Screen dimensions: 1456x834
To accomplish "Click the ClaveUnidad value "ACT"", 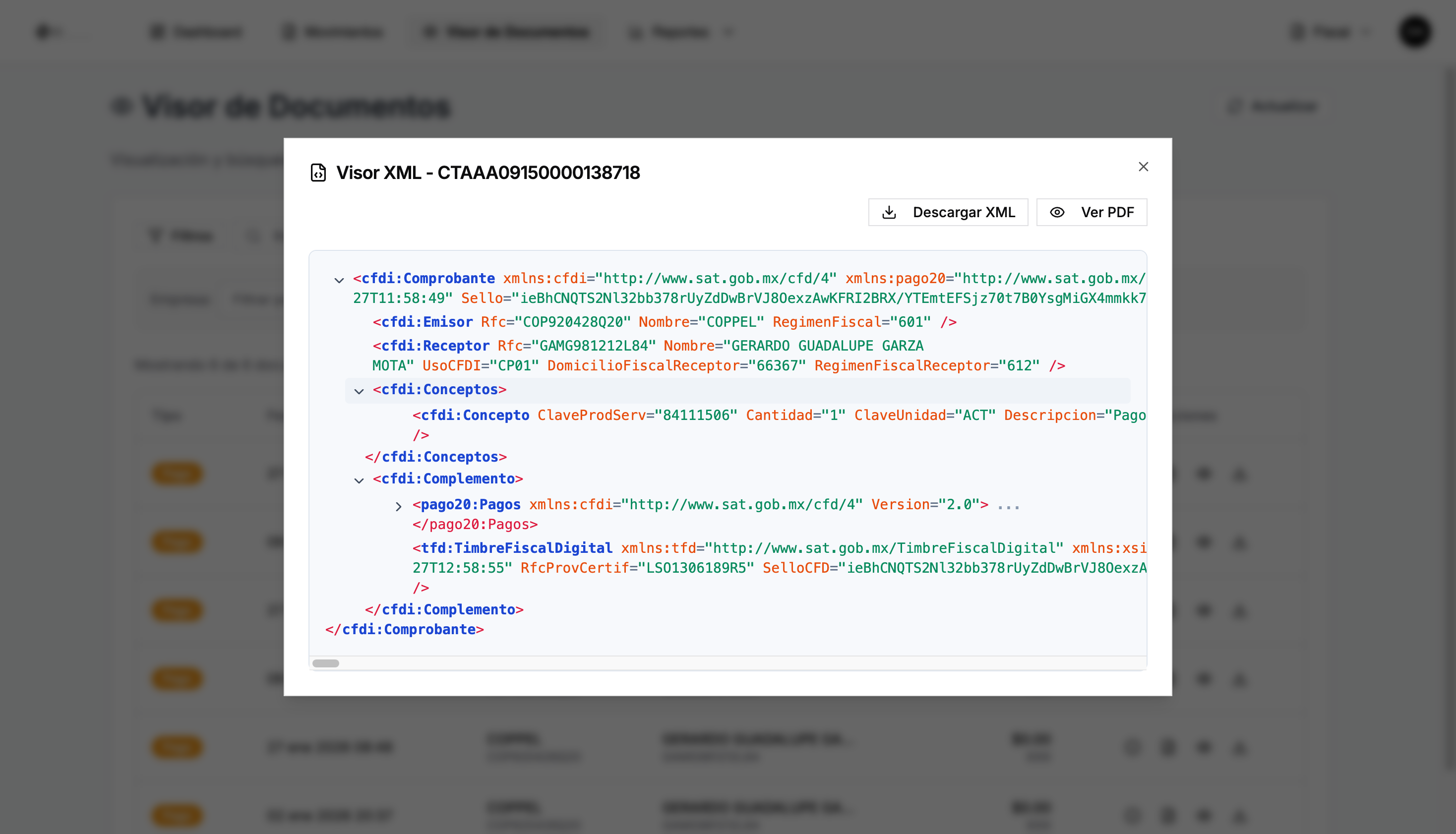I will pyautogui.click(x=975, y=416).
